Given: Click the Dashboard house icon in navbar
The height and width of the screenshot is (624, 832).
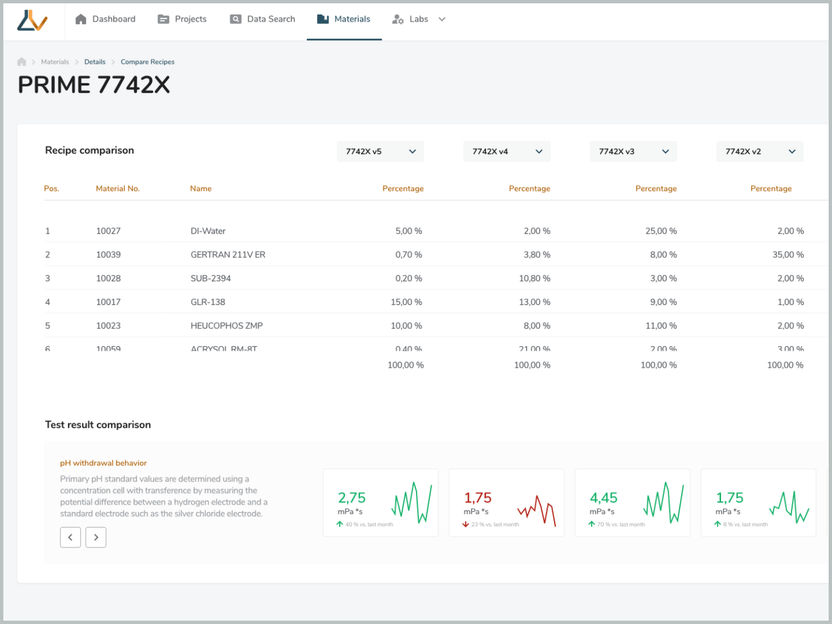Looking at the screenshot, I should (81, 19).
